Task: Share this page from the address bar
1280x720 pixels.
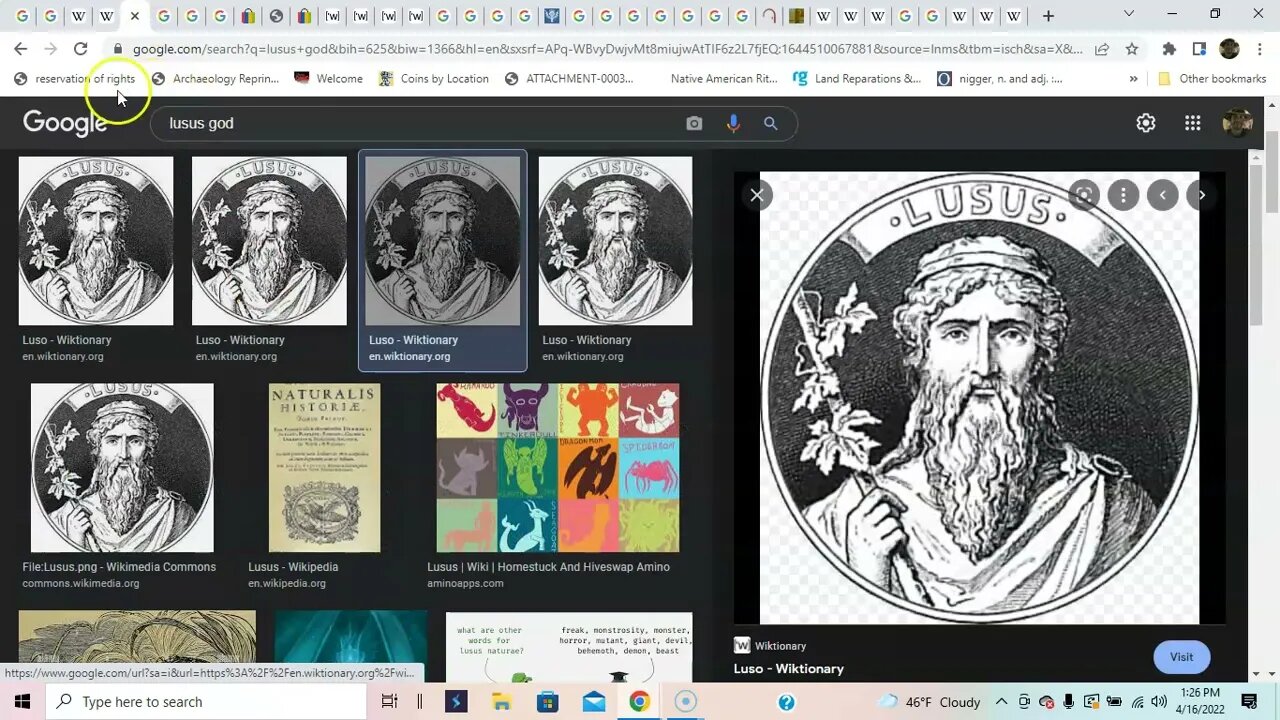Action: point(1101,49)
